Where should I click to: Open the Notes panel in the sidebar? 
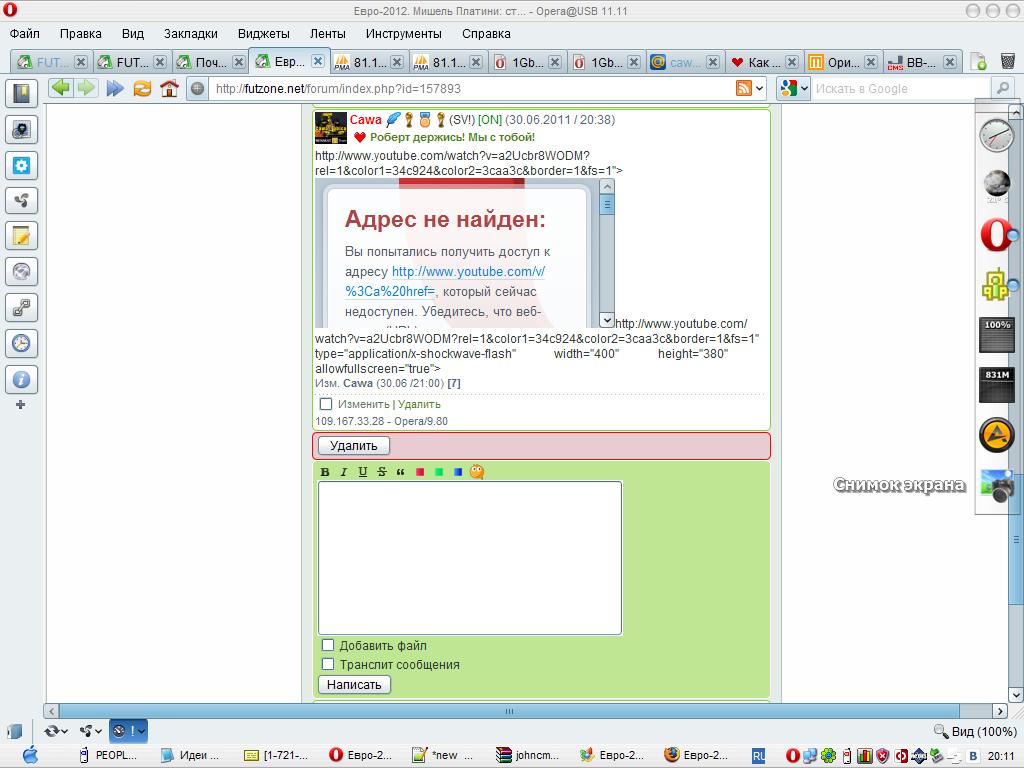pyautogui.click(x=21, y=236)
